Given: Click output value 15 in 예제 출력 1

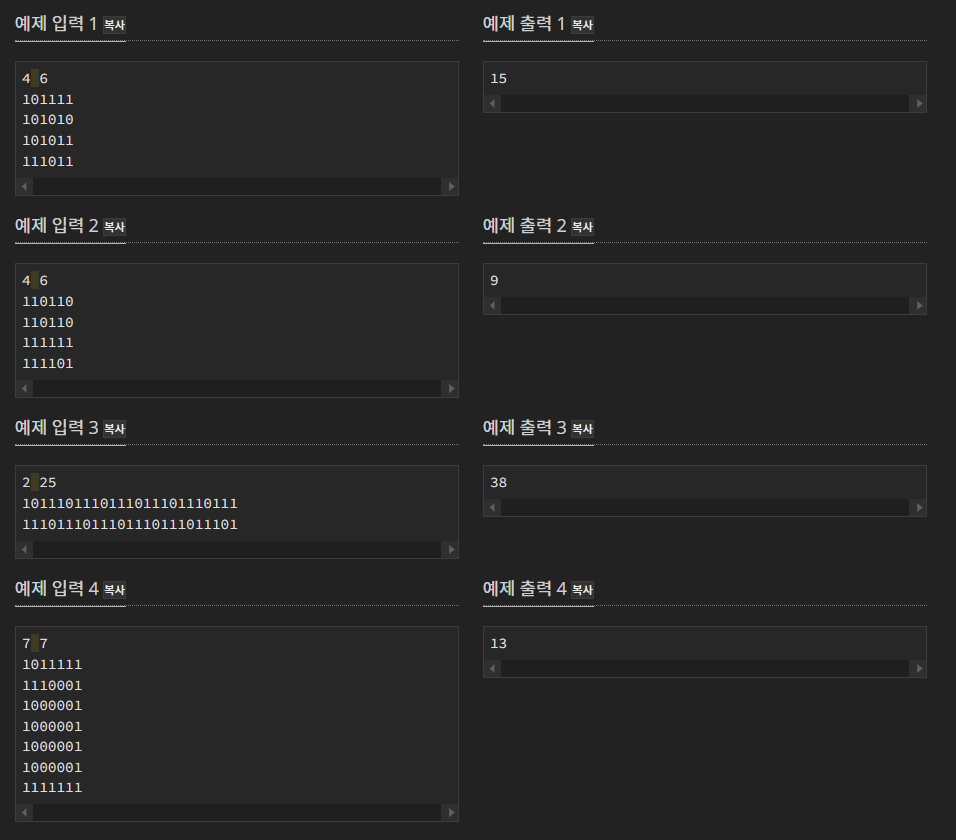Looking at the screenshot, I should pyautogui.click(x=498, y=79).
